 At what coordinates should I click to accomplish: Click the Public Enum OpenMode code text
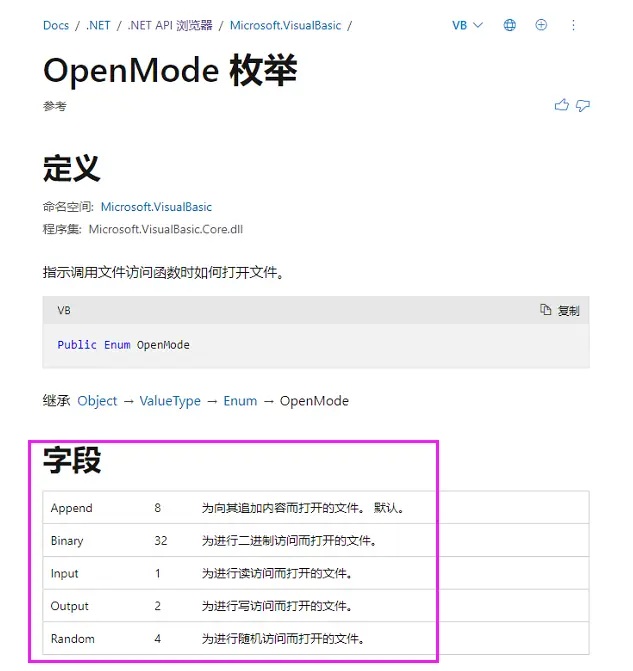pyautogui.click(x=123, y=345)
